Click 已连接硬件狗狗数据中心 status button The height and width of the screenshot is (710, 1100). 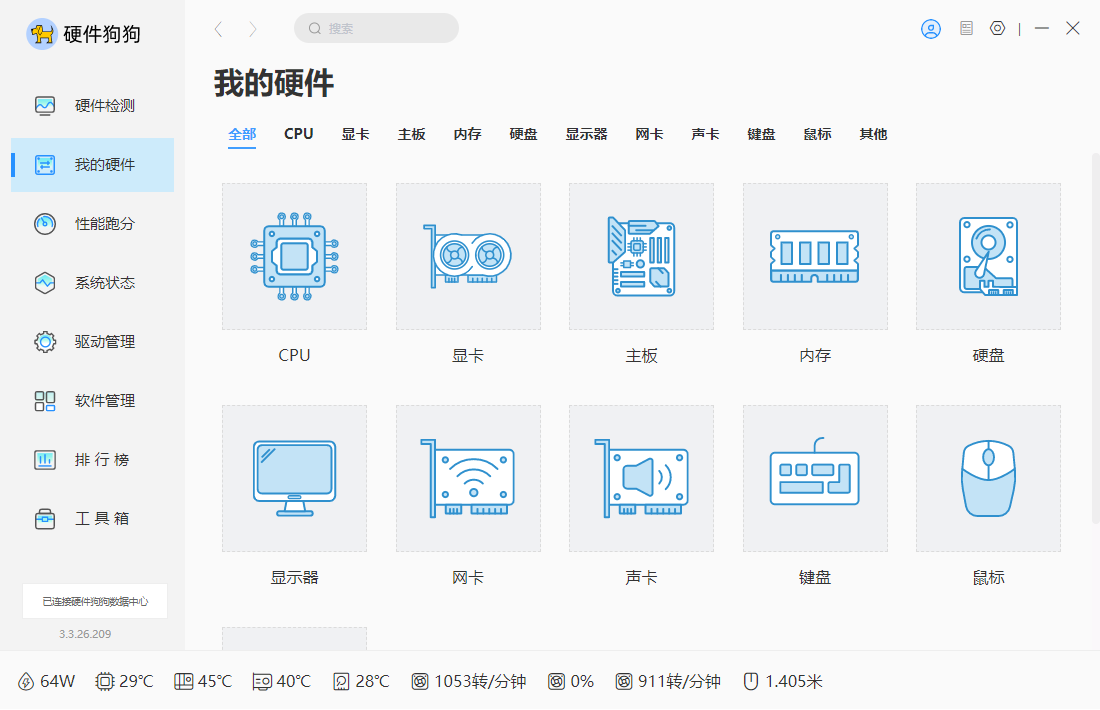point(94,601)
